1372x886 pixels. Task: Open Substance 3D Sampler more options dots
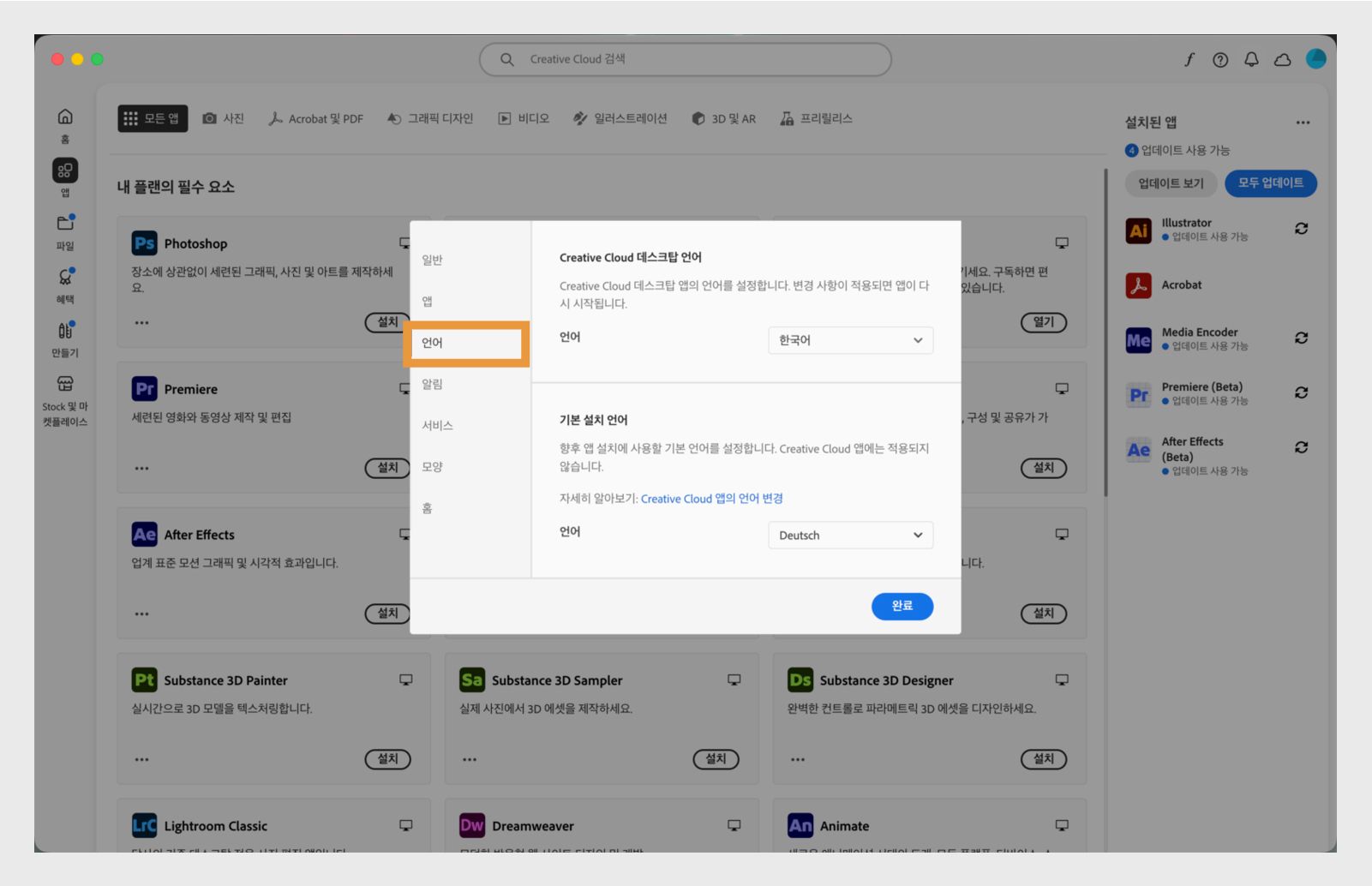(470, 760)
